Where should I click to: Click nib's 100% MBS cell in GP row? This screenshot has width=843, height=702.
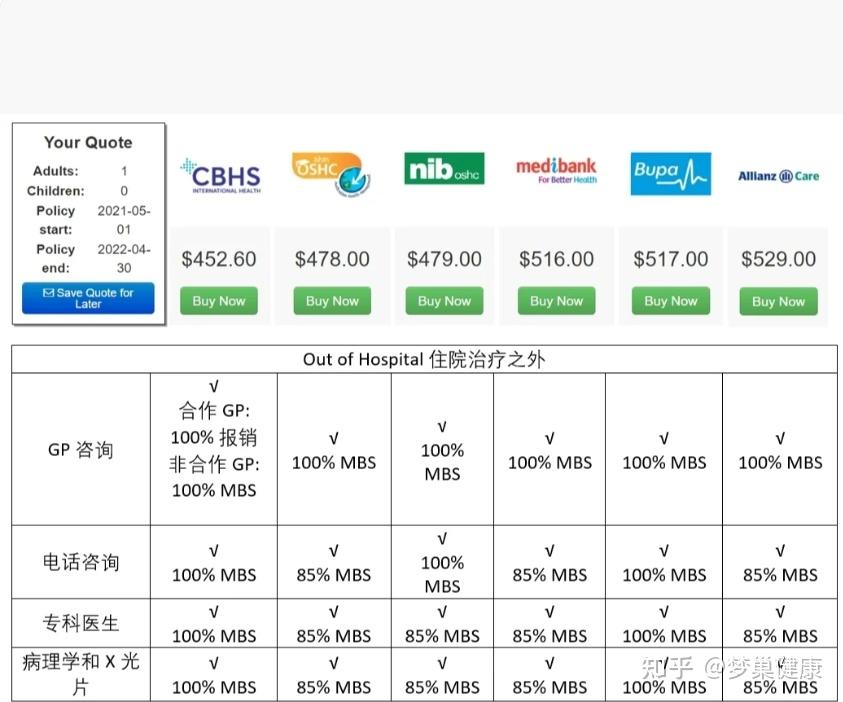tap(442, 450)
